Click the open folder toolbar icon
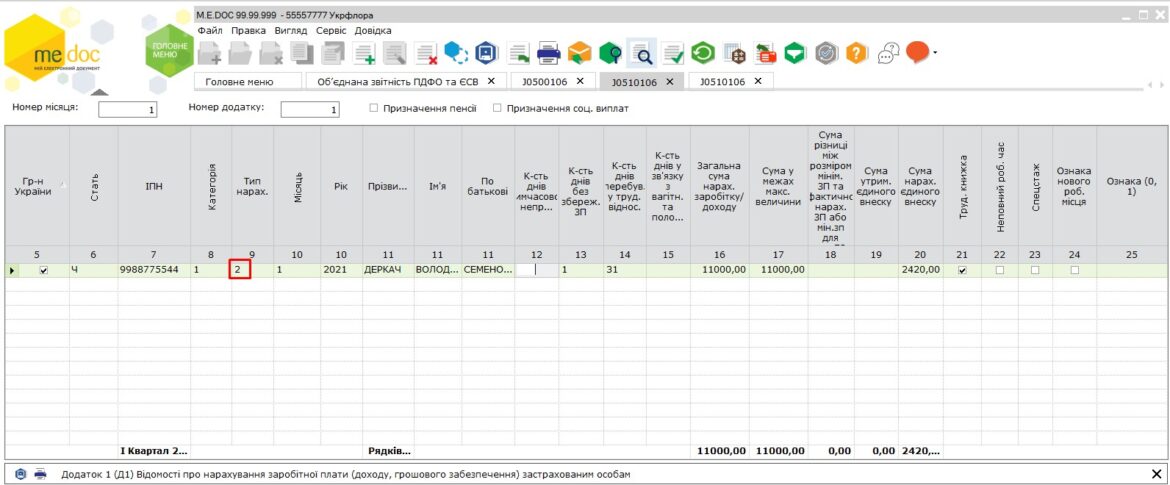Screen dimensions: 1170x485 (240, 53)
